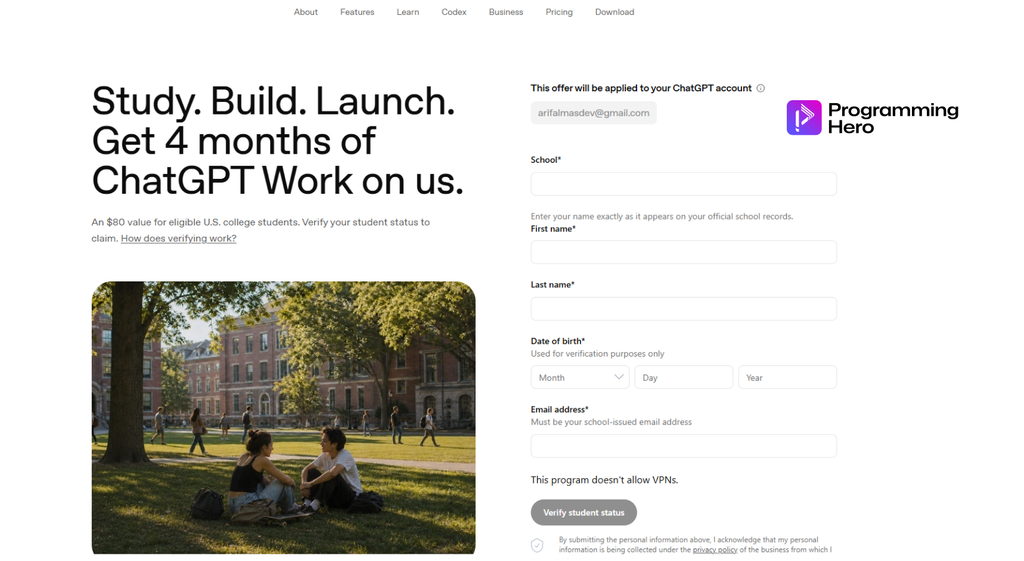Click the shield checkmark privacy icon
This screenshot has height=561, width=1024.
pyautogui.click(x=537, y=545)
